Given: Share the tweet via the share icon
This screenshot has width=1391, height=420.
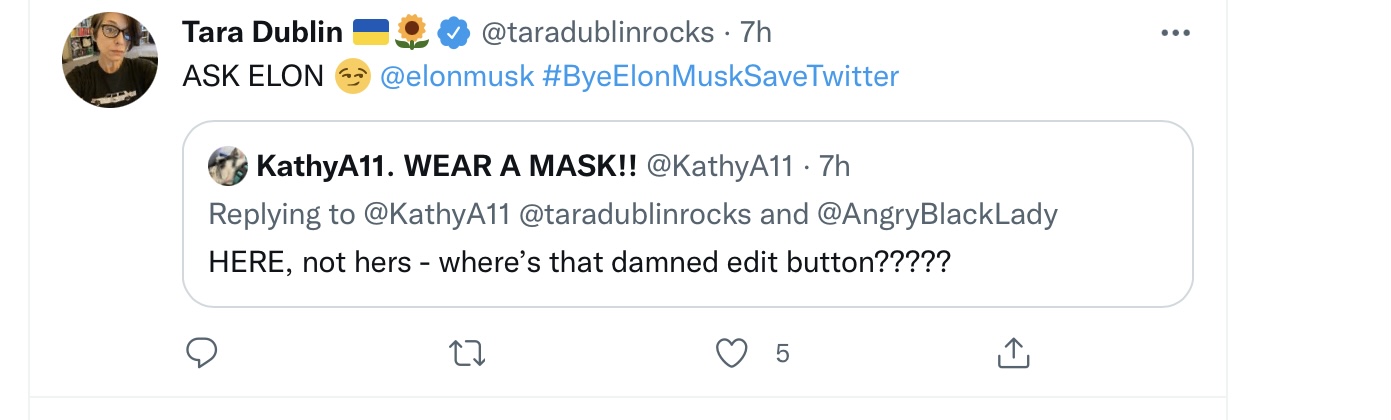Looking at the screenshot, I should 1013,352.
